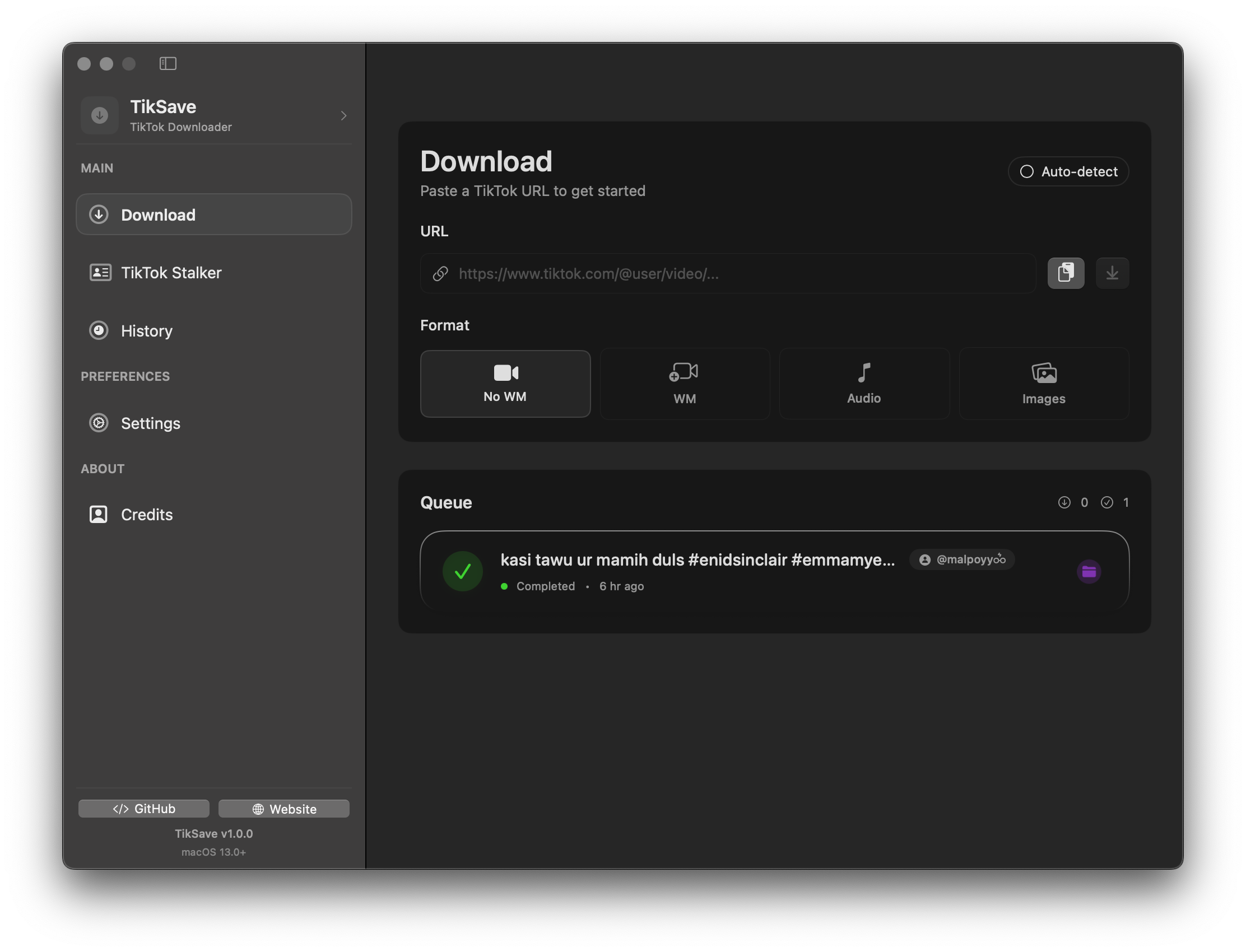The width and height of the screenshot is (1246, 952).
Task: Select the WM watermark format option
Action: click(x=684, y=384)
